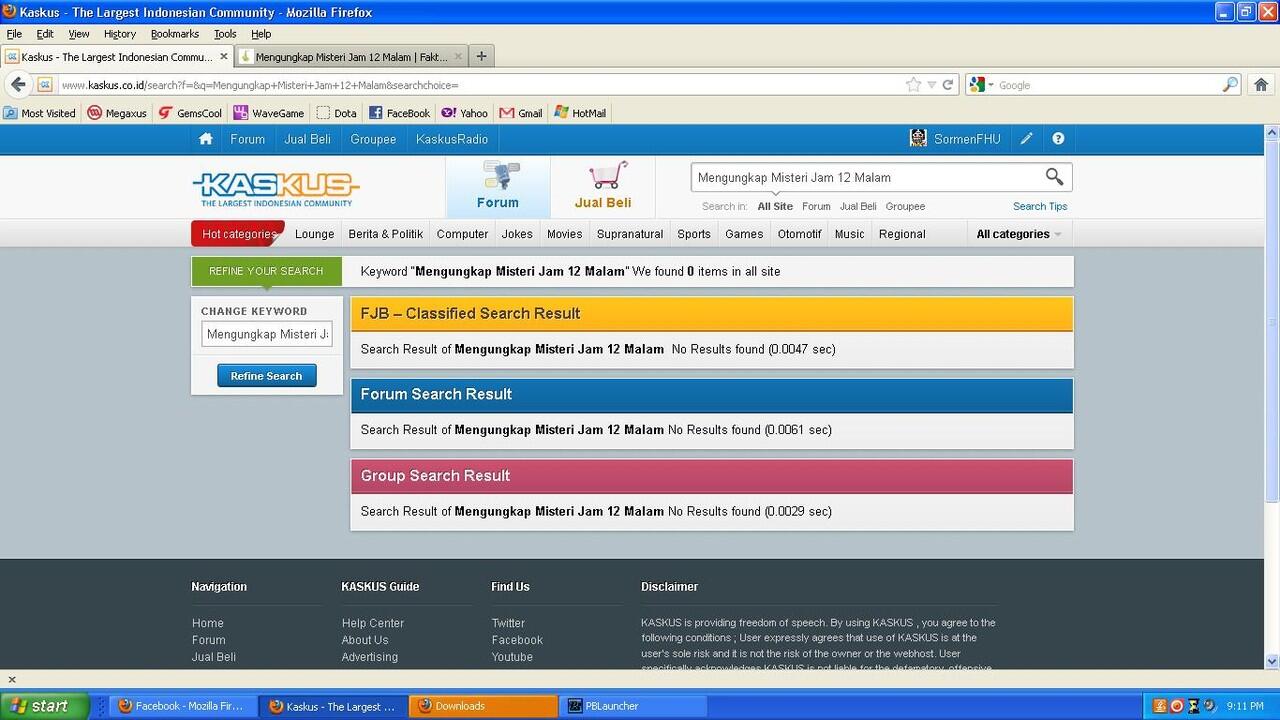Click the KASKUS logo
1280x720 pixels.
coord(276,188)
